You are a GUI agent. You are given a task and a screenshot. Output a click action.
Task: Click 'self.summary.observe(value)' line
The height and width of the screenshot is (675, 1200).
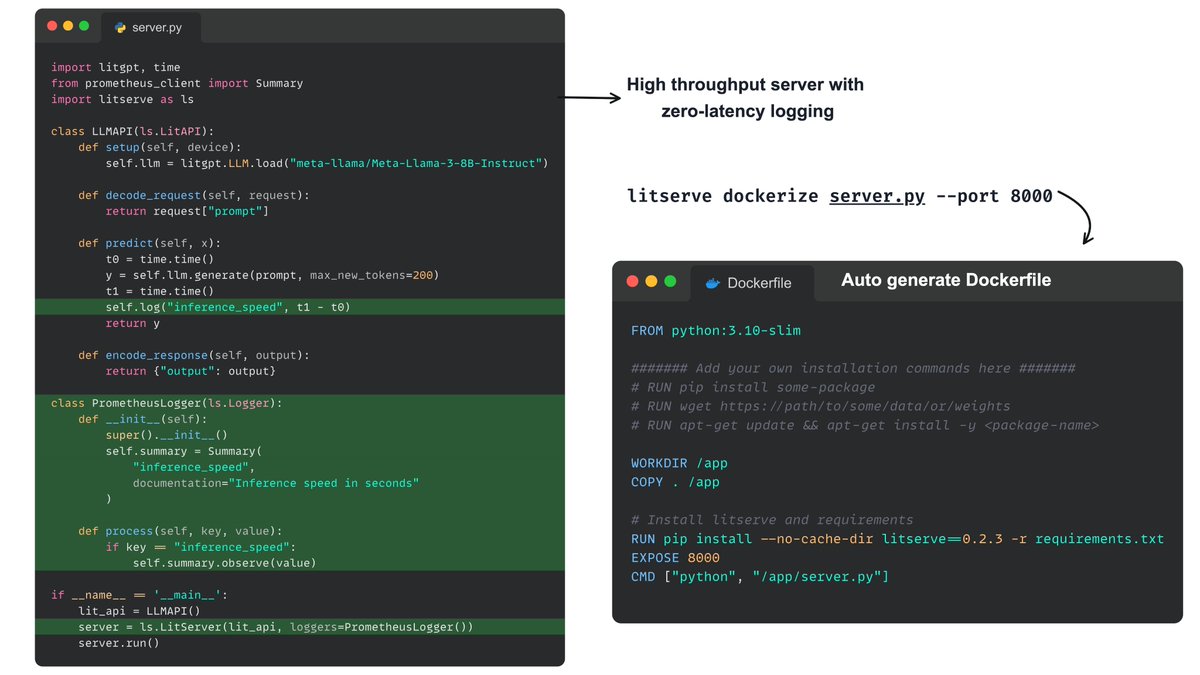coord(225,563)
